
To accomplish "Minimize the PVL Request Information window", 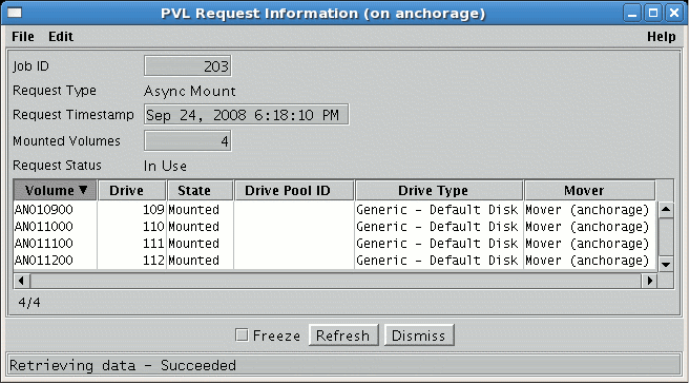I will (632, 13).
